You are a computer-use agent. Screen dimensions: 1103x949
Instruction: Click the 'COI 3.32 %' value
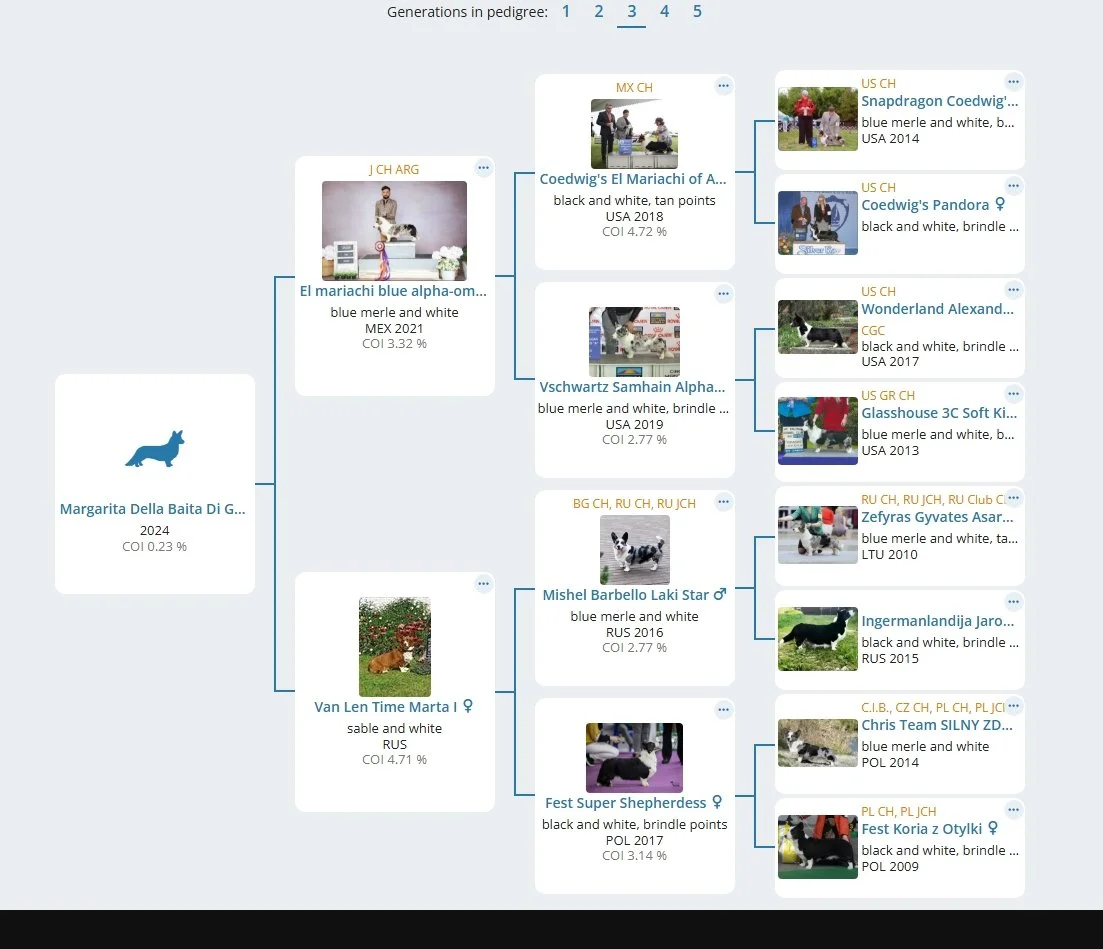394,344
